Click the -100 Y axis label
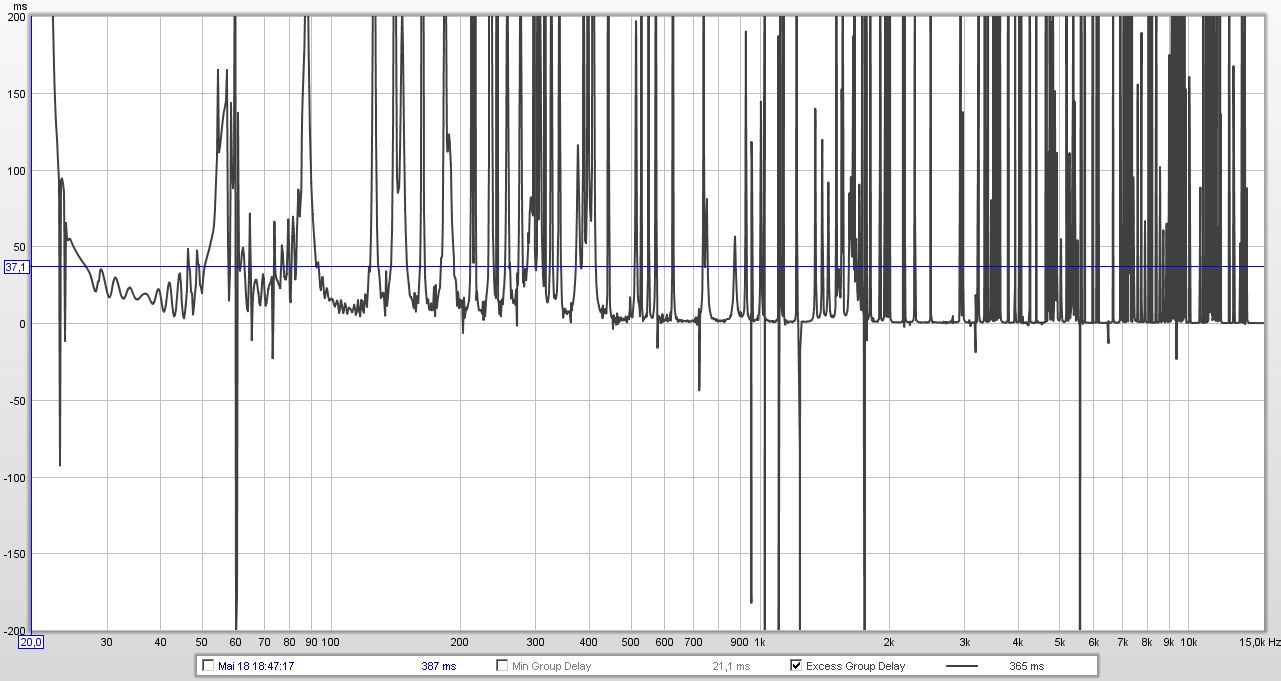Image resolution: width=1281 pixels, height=681 pixels. click(x=15, y=477)
